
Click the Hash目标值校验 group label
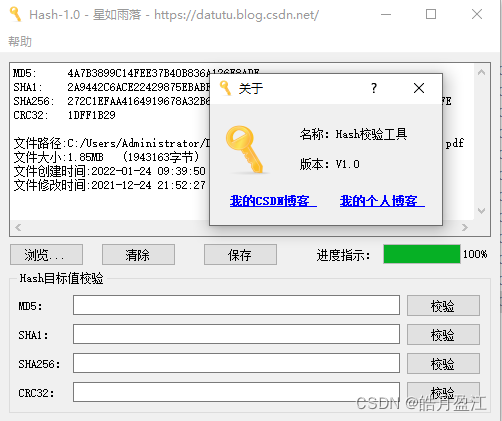point(61,278)
